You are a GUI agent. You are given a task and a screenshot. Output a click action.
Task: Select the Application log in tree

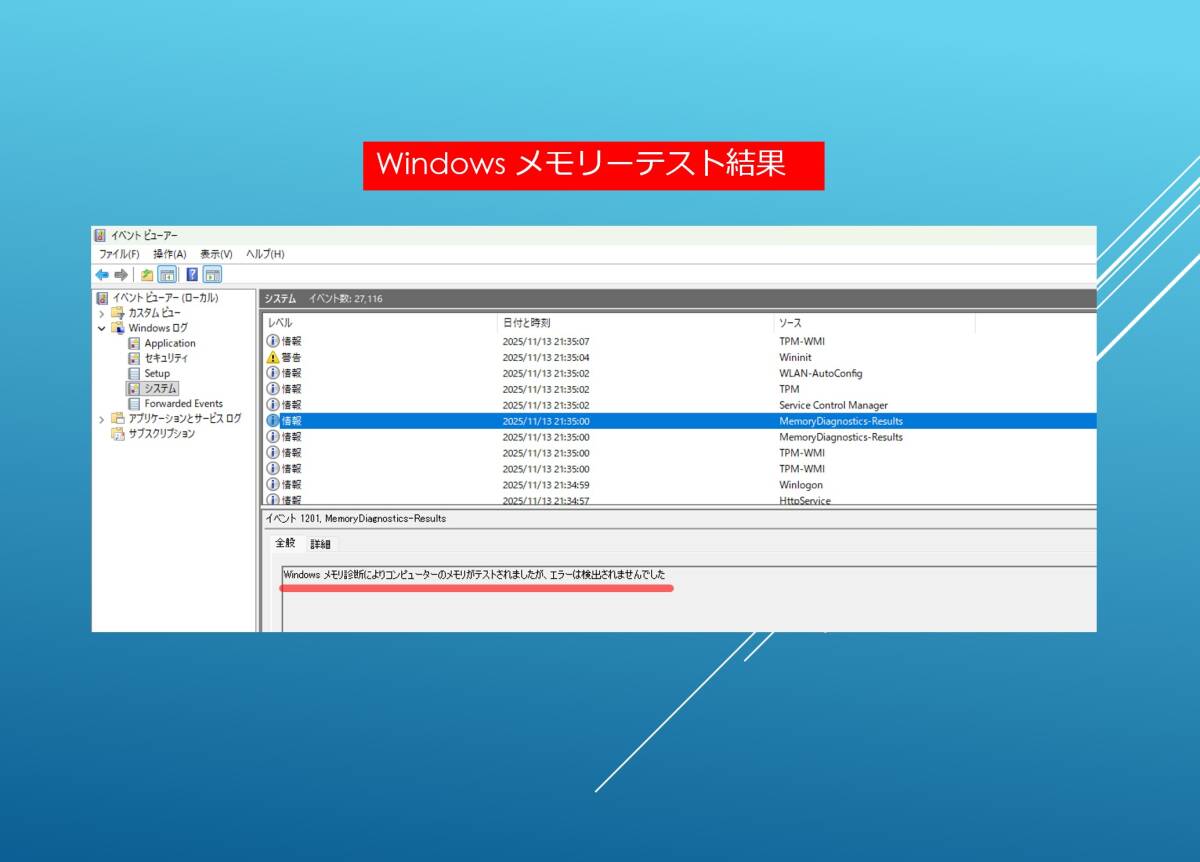pos(169,343)
